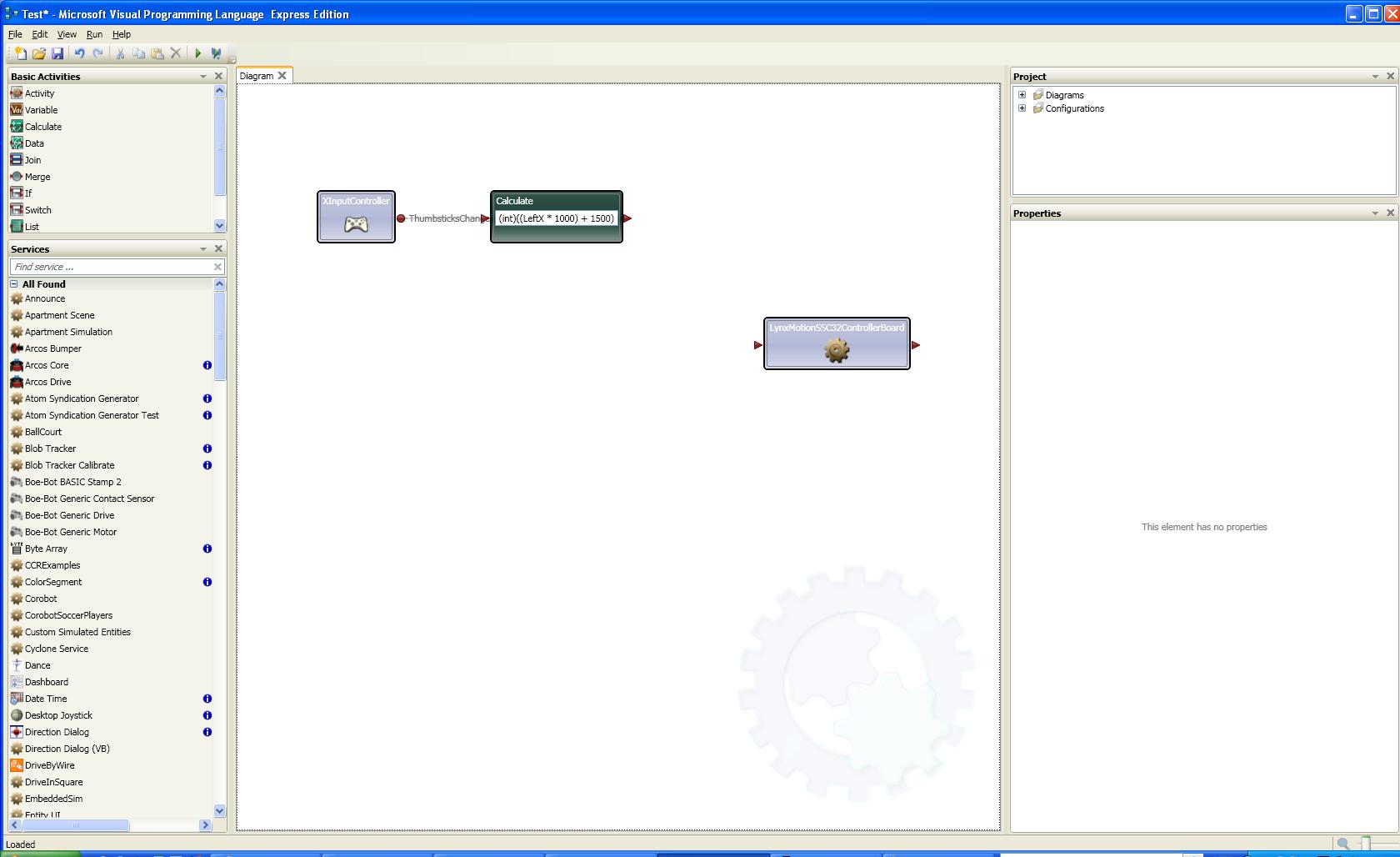Expand the Diagrams tree node
The height and width of the screenshot is (857, 1400).
1022,95
